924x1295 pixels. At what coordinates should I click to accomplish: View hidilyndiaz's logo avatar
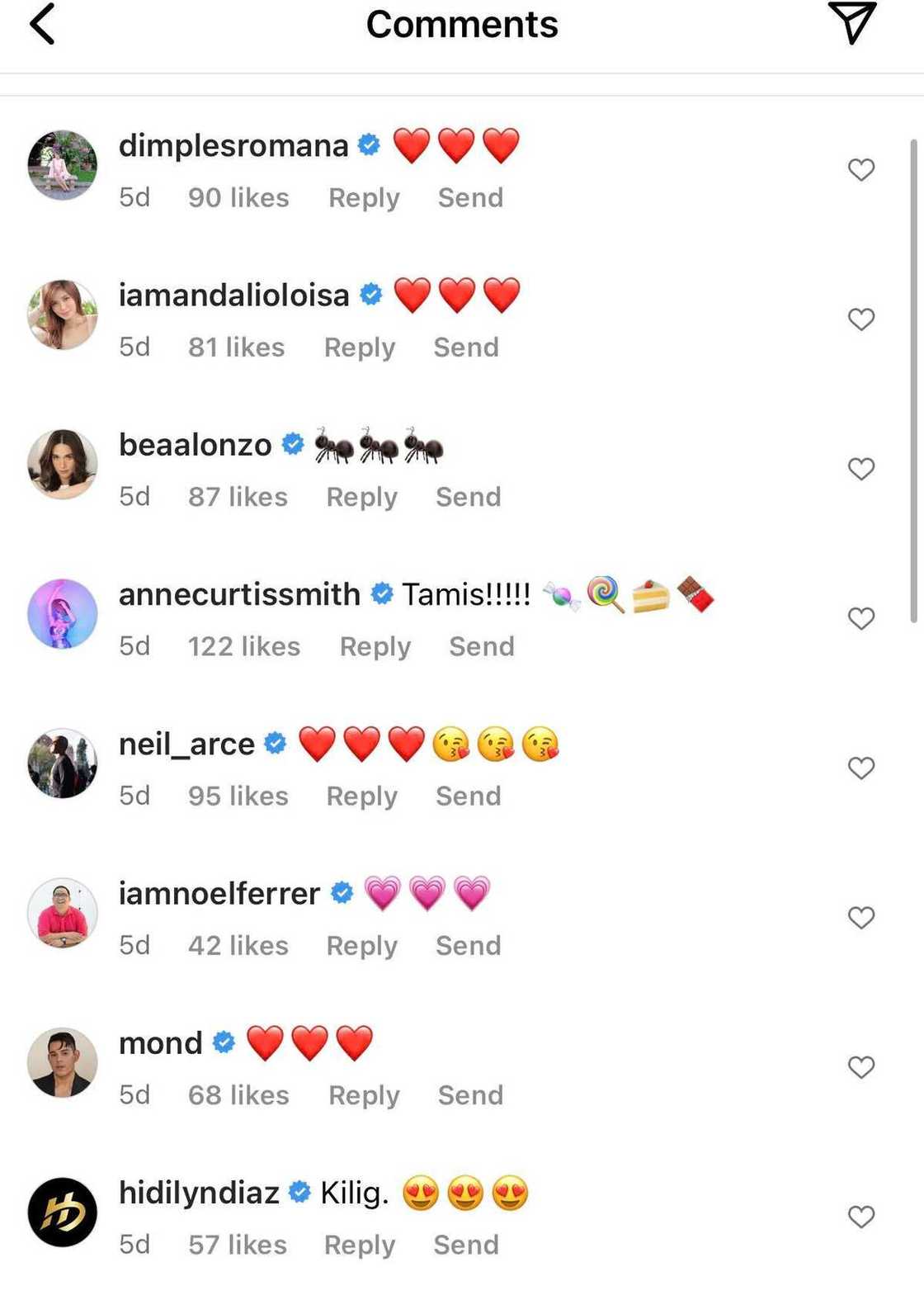tap(63, 1212)
